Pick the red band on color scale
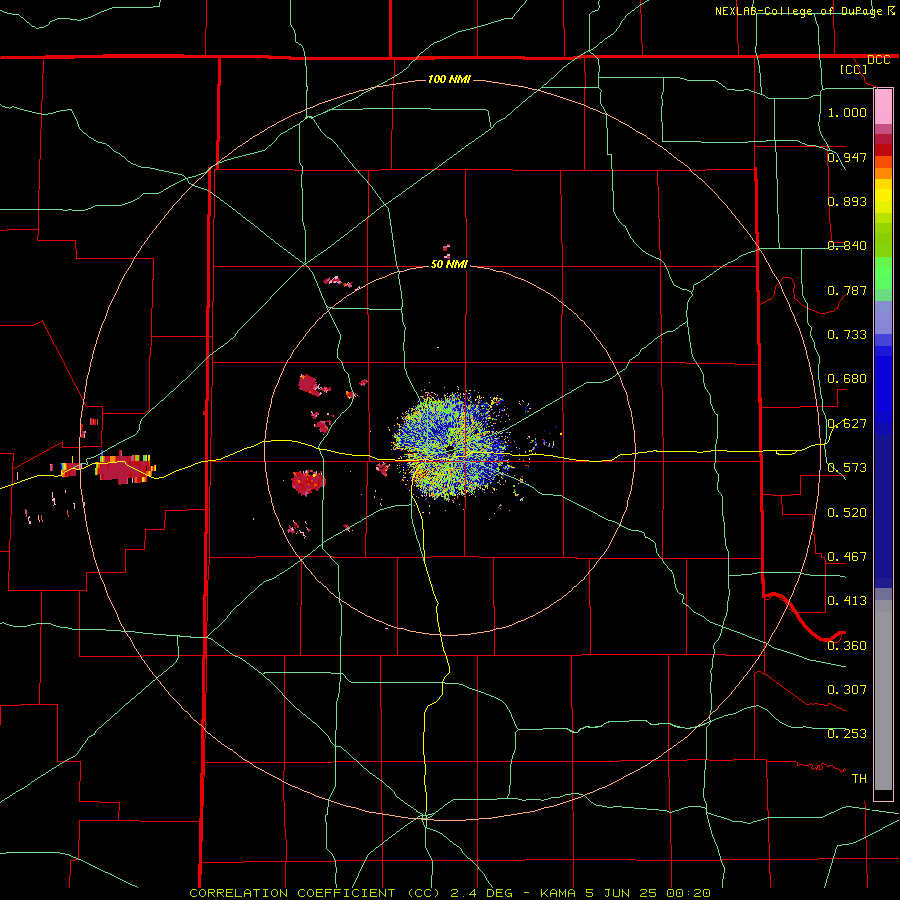 (883, 149)
